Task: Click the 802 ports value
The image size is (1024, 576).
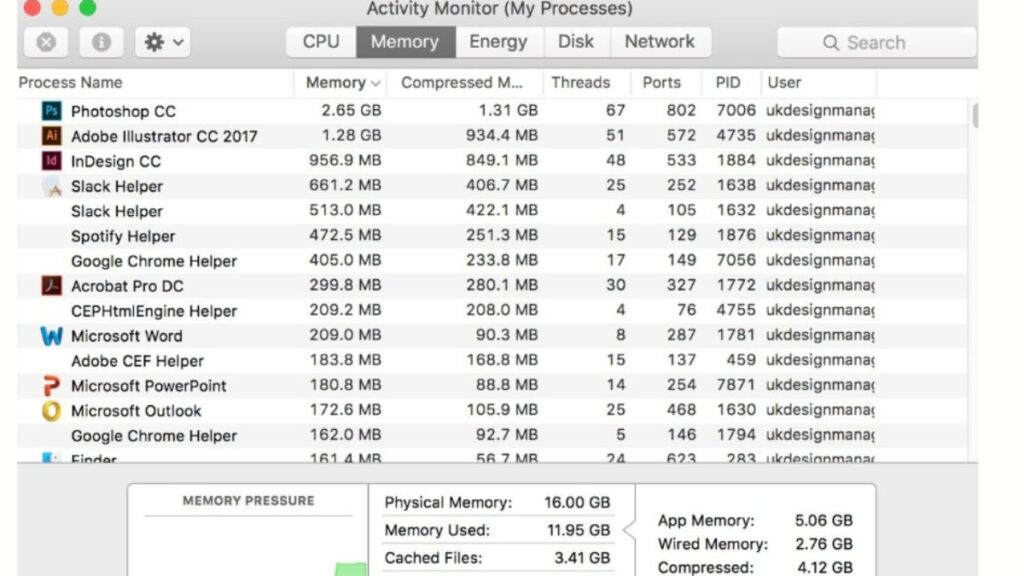Action: [x=680, y=110]
